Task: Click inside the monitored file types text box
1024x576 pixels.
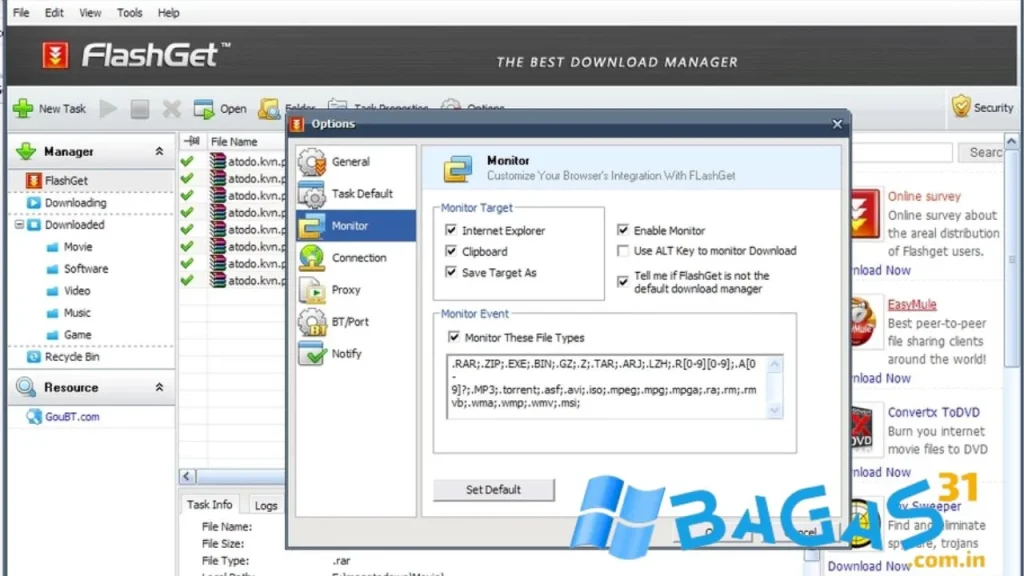Action: click(605, 385)
